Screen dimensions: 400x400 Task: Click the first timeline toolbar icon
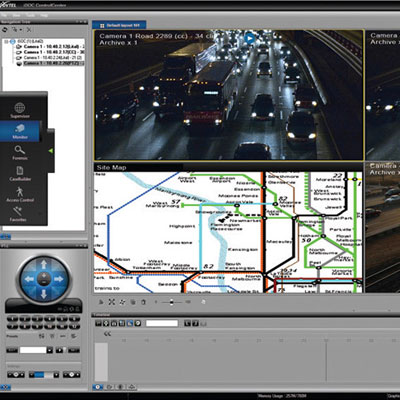coord(98,323)
